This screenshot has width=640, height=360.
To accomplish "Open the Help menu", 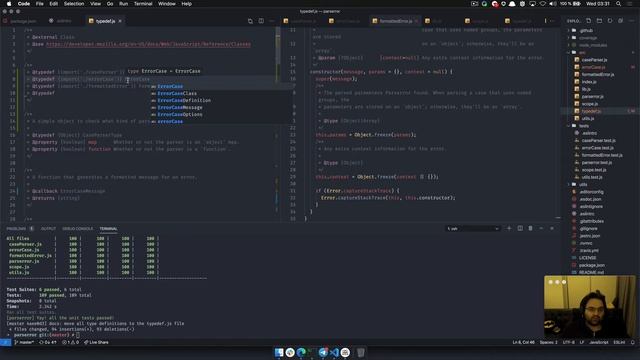I will click(x=187, y=4).
